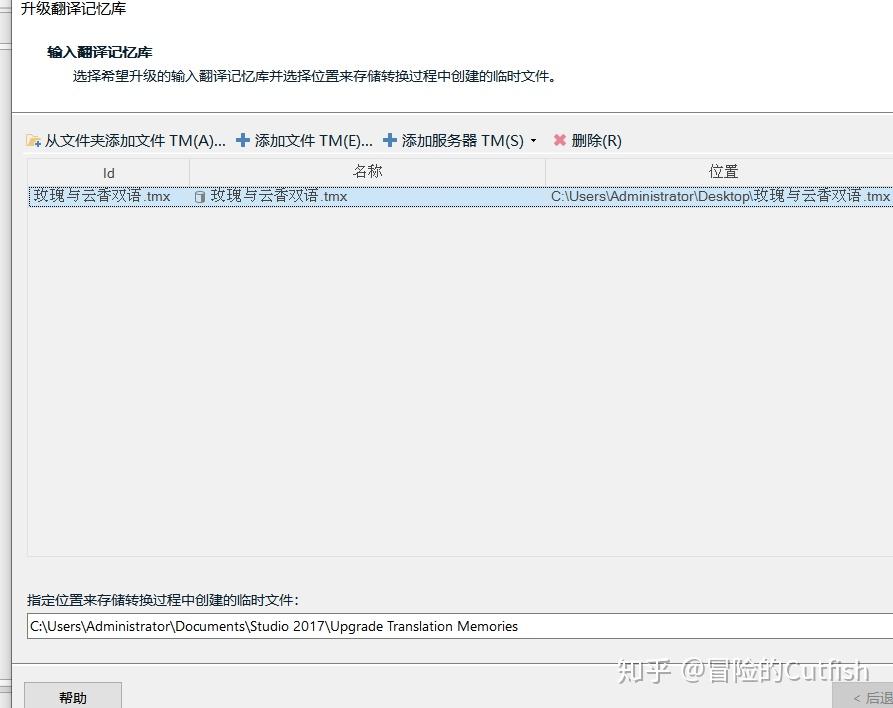Screen dimensions: 893x708
Task: Click the plus icon of 添加服务器 TM(S)
Action: click(389, 141)
